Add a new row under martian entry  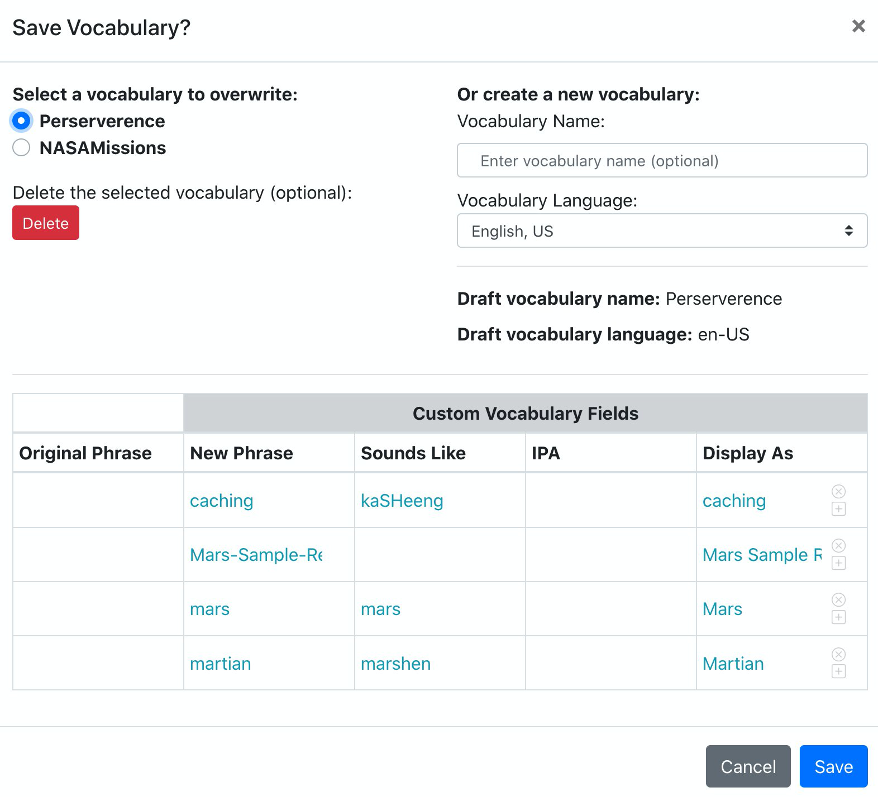point(838,671)
